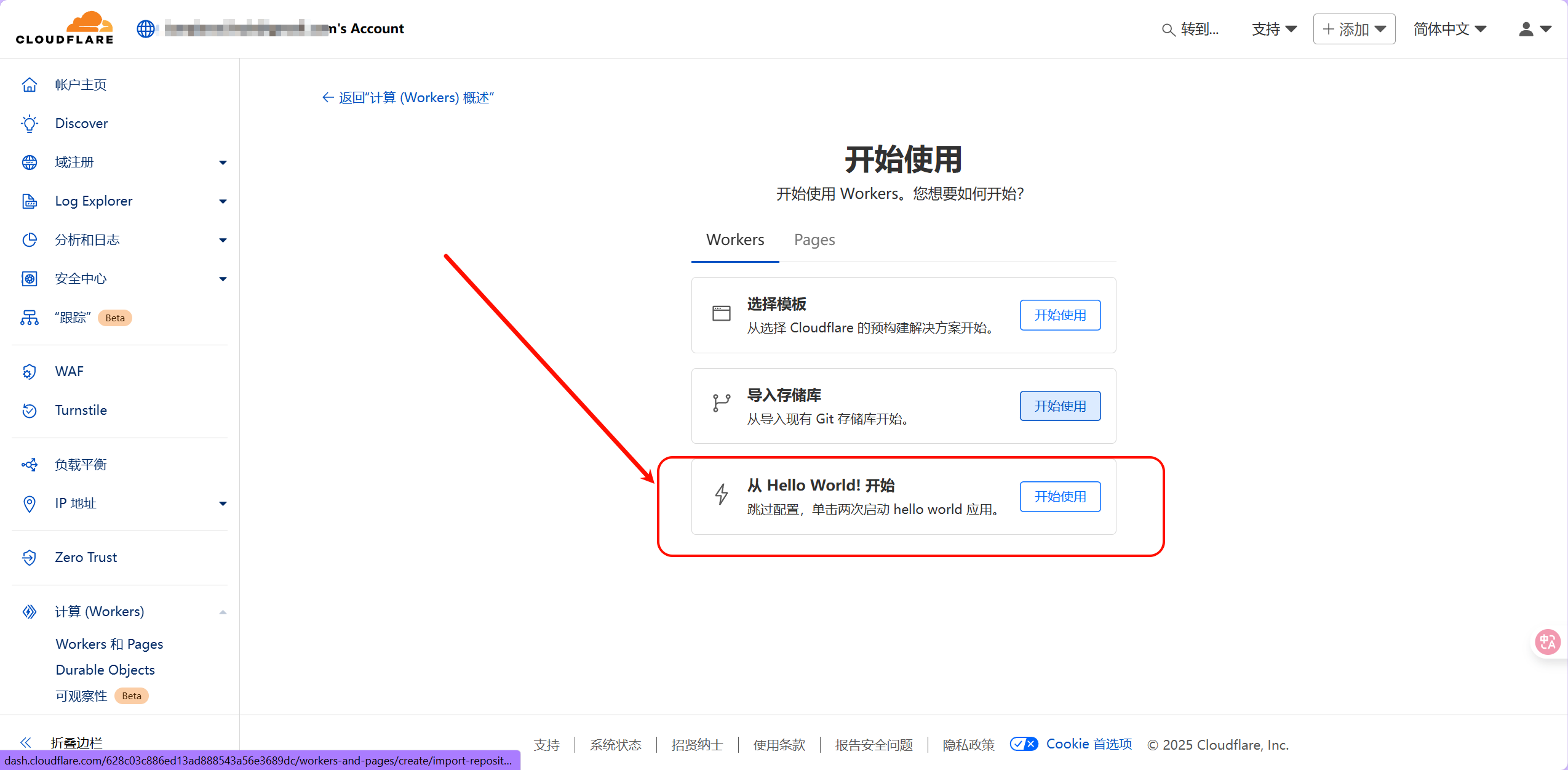This screenshot has width=1568, height=770.
Task: Click the IP address pin icon
Action: [30, 503]
